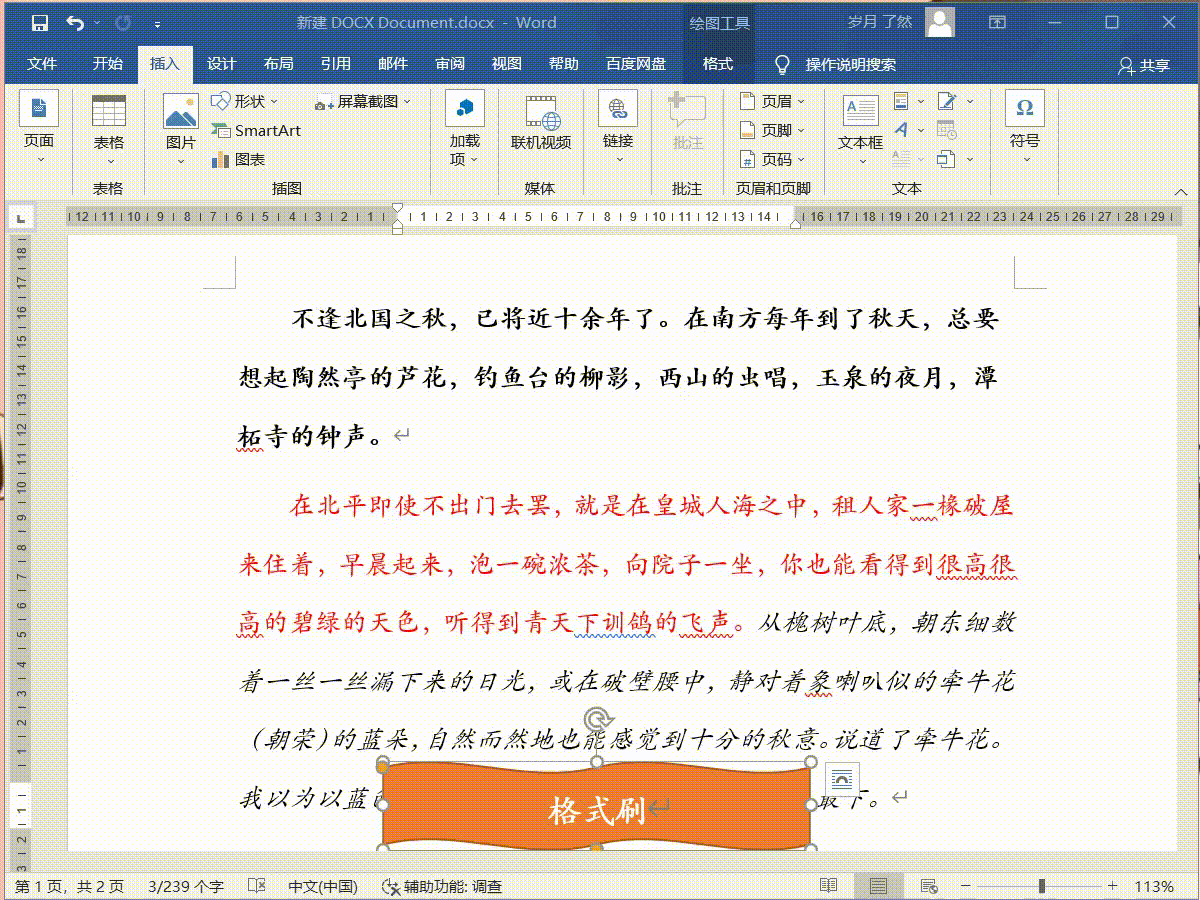
Task: Click the bold paragraph text 不逢北国之秋
Action: point(369,320)
